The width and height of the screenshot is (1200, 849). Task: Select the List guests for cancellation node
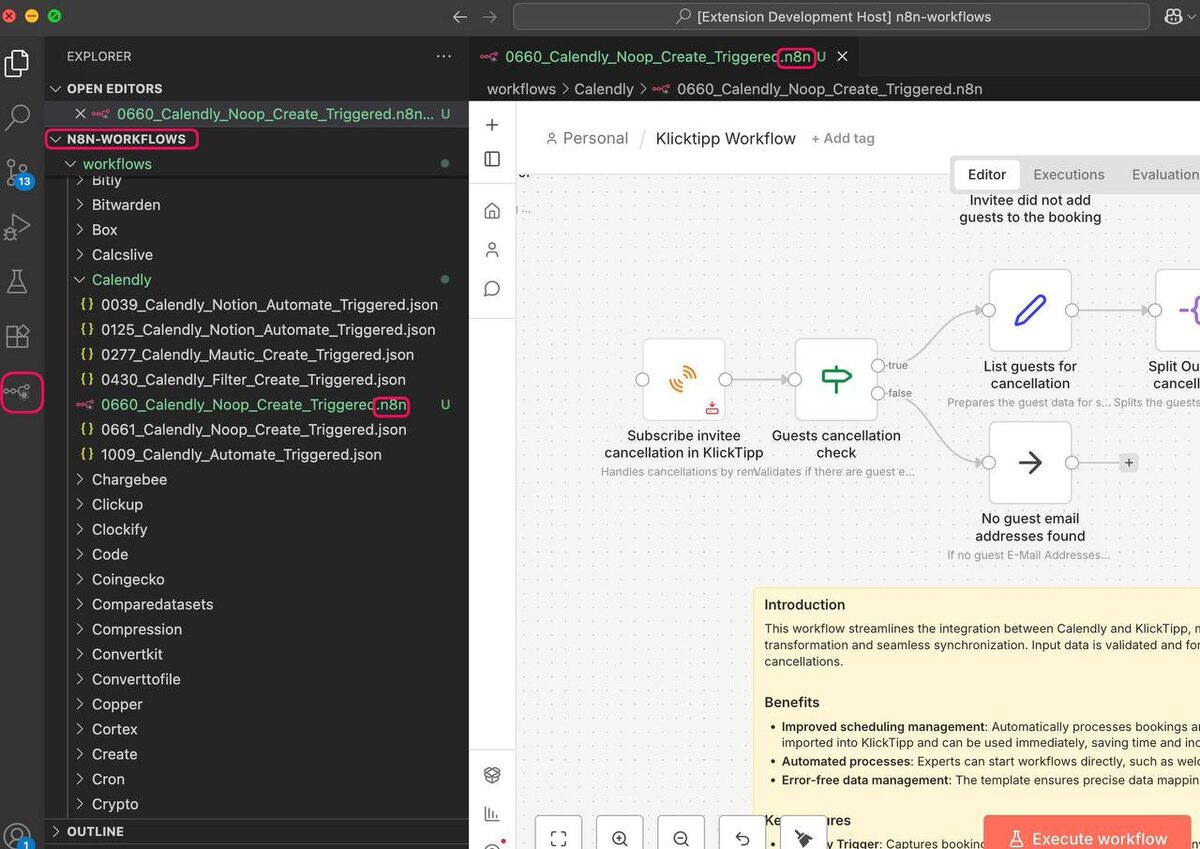tap(1030, 310)
